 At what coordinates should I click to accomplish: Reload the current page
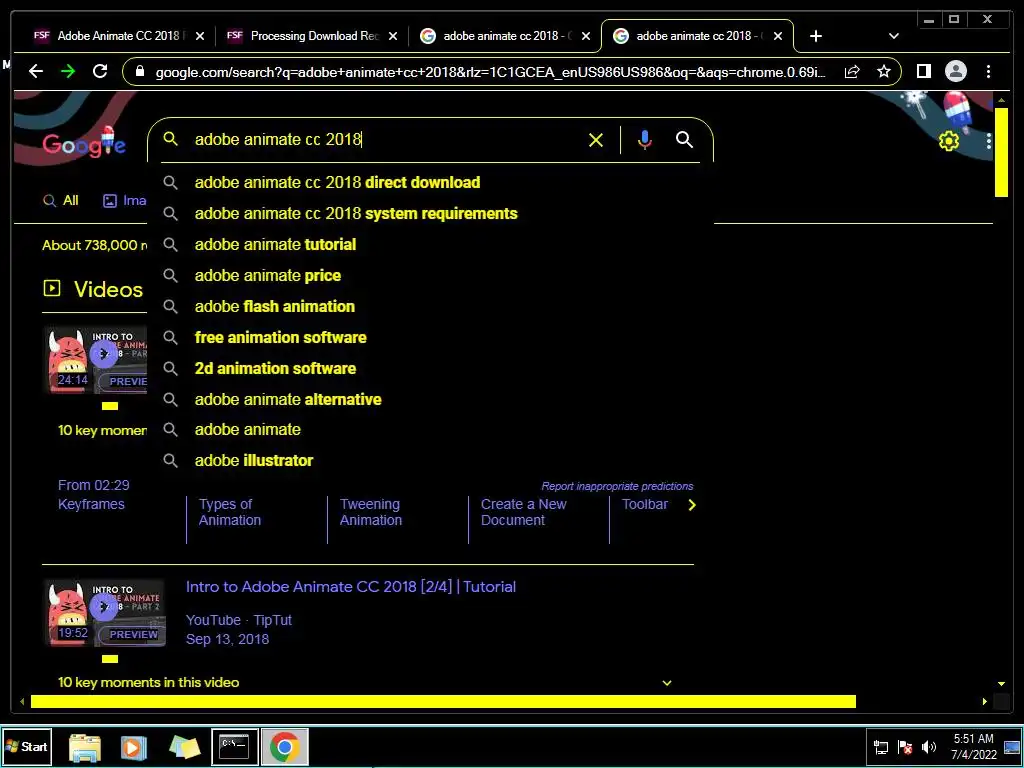tap(100, 71)
